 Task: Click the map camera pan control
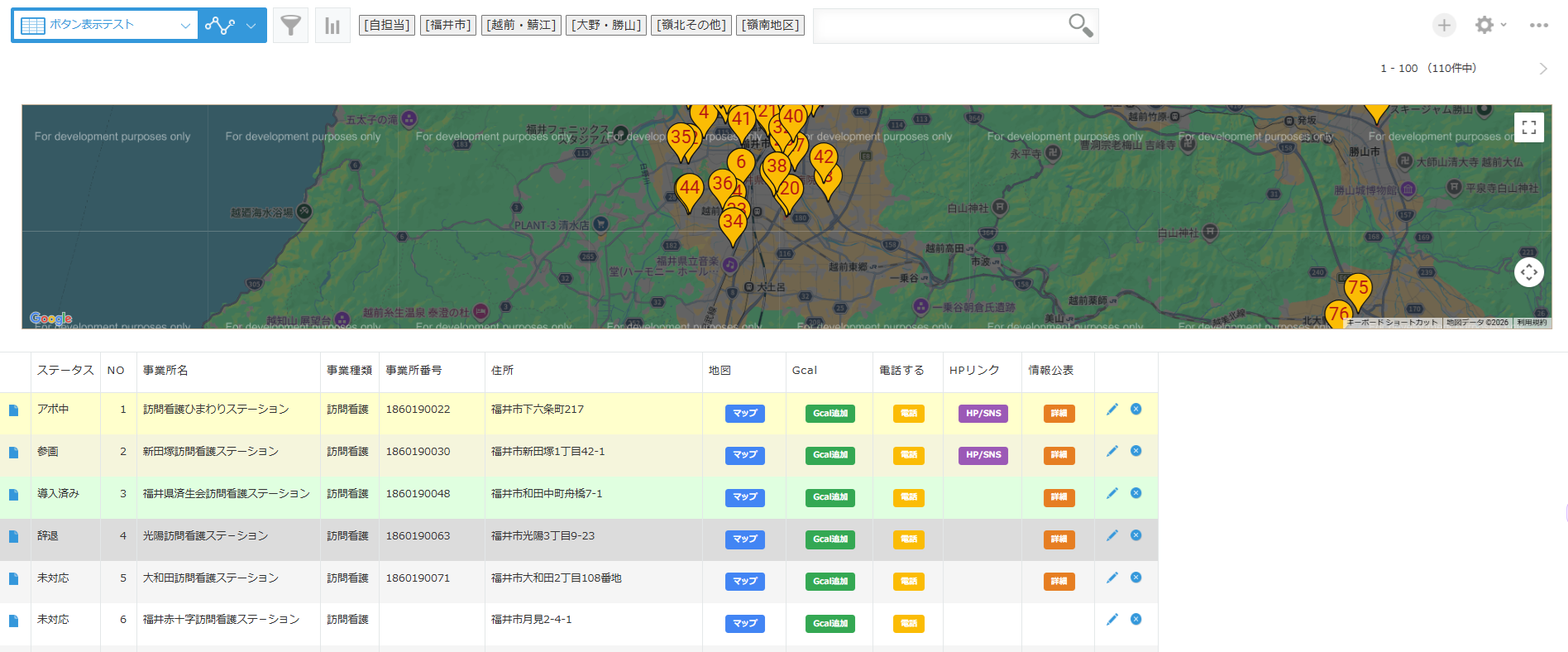(x=1528, y=272)
